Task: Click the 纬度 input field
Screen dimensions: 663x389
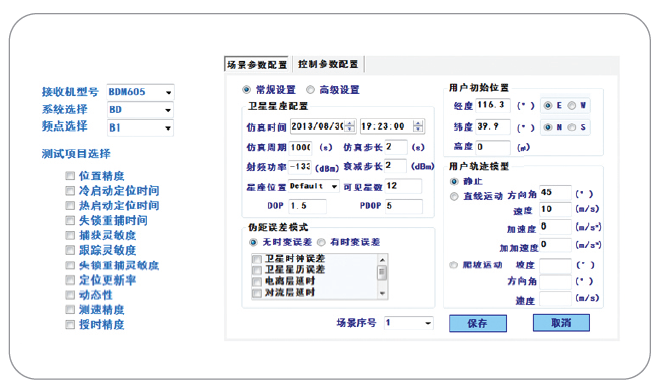Action: click(493, 127)
